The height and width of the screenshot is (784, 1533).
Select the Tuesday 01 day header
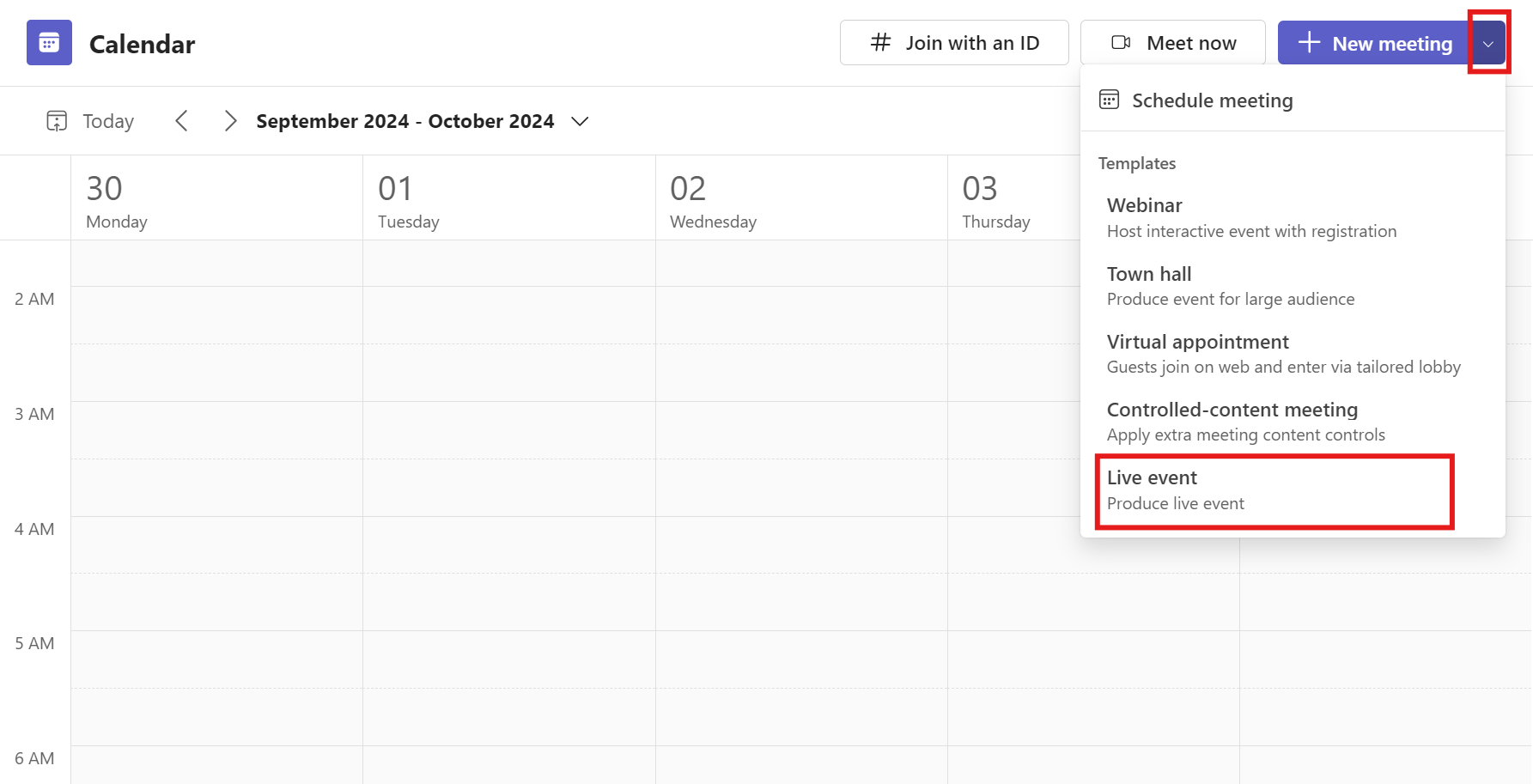pos(509,198)
